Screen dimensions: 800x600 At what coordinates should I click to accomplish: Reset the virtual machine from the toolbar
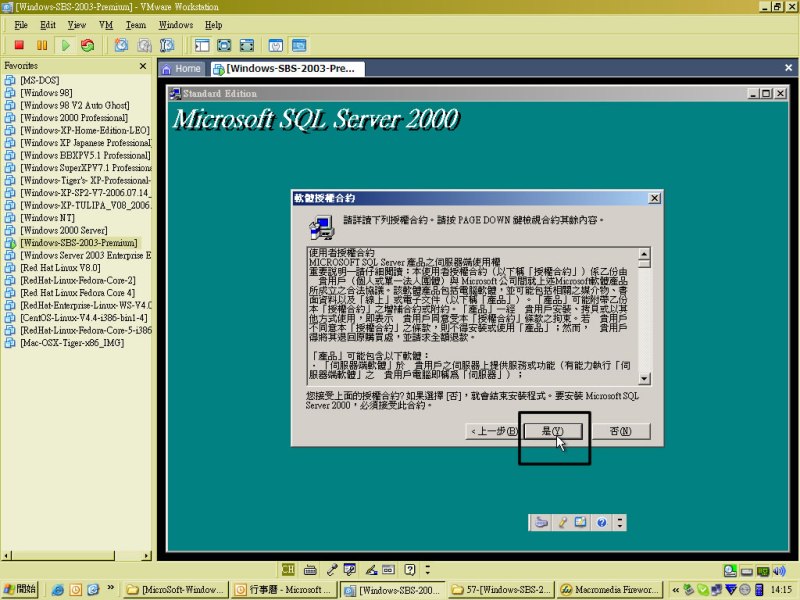coord(88,45)
